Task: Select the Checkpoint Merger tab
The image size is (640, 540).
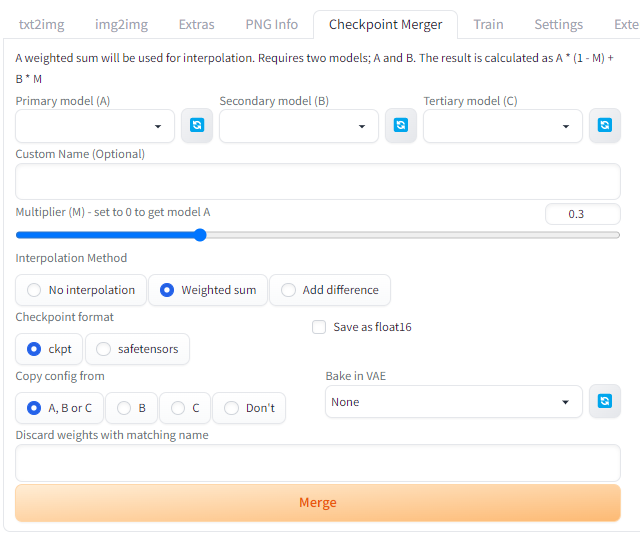Action: [385, 24]
